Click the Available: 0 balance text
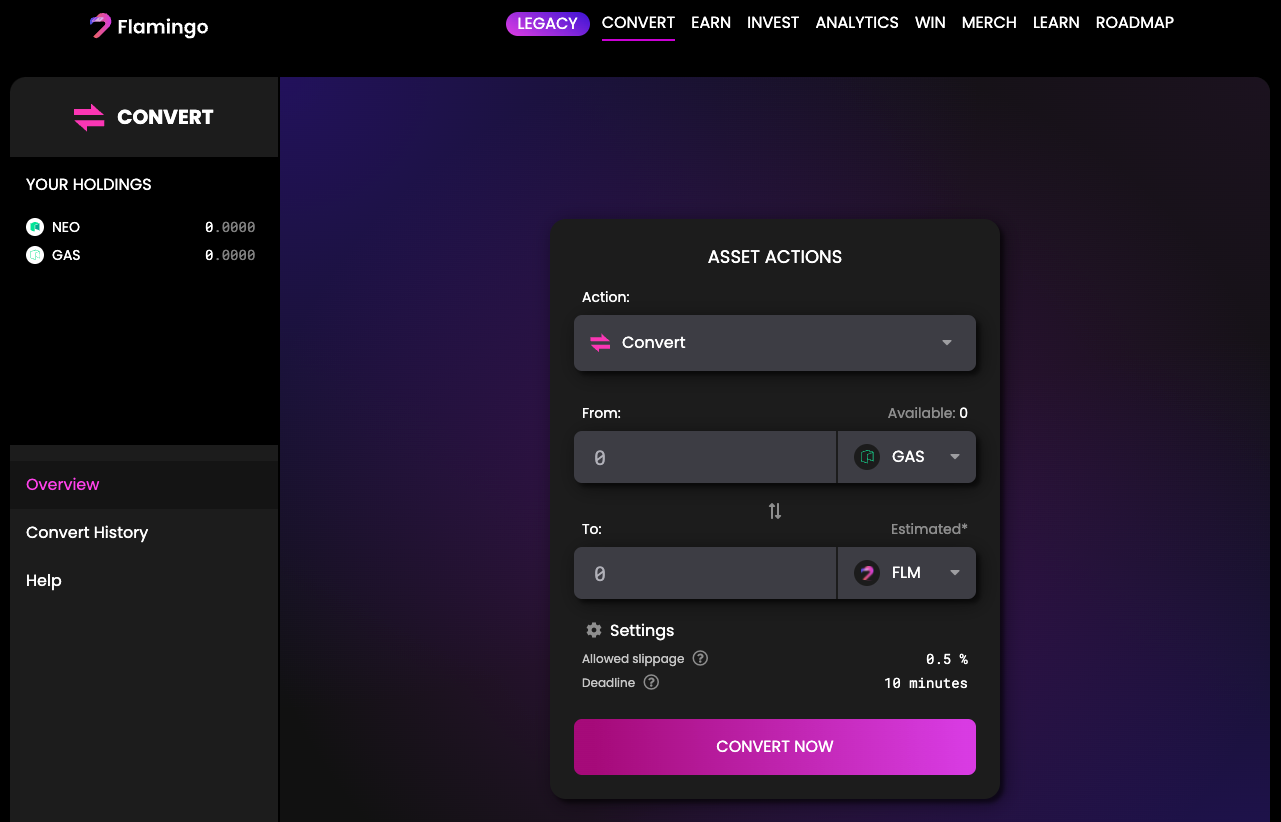1281x822 pixels. tap(928, 413)
